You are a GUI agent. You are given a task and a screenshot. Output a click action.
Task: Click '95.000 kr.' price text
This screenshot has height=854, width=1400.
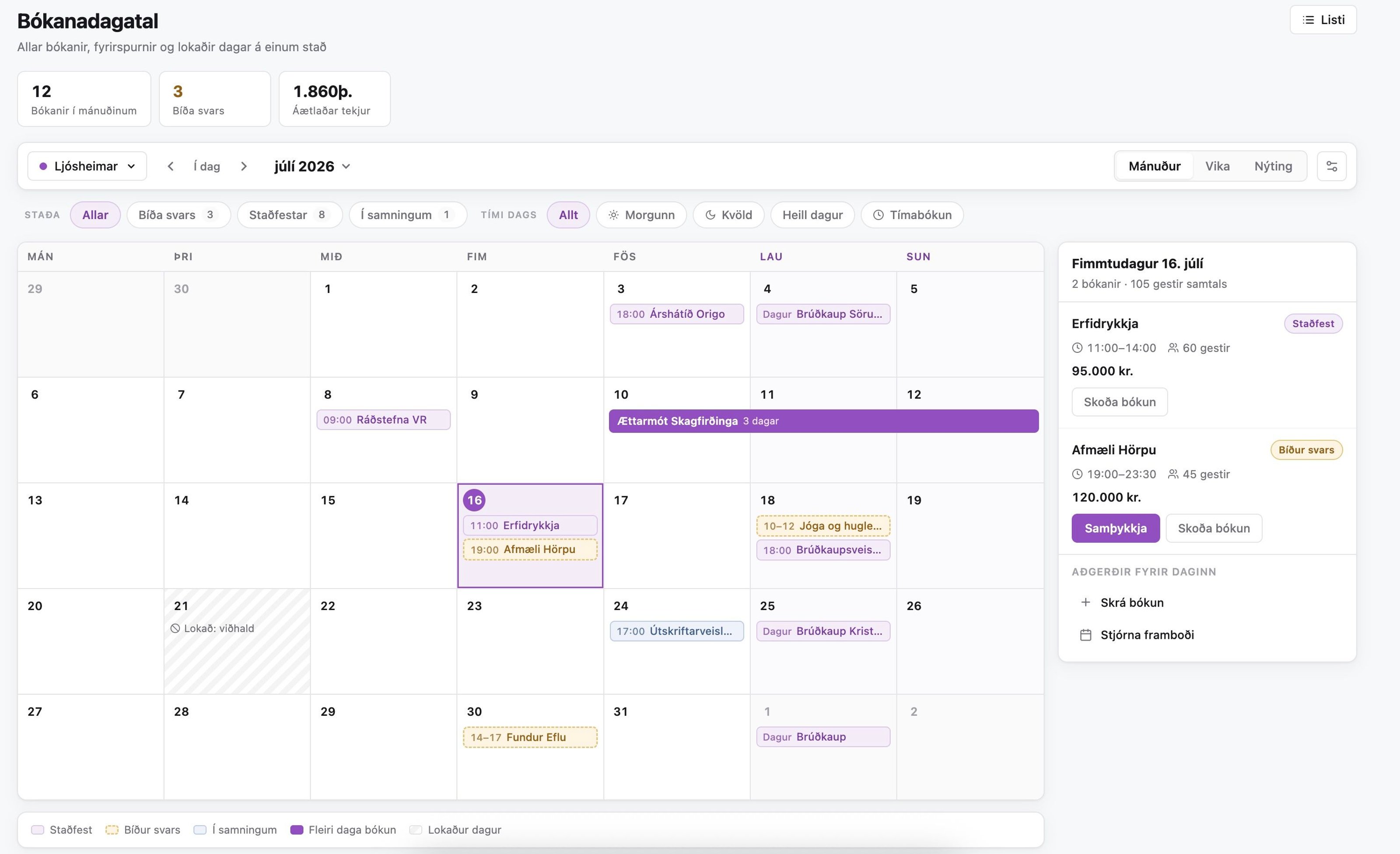click(x=1102, y=371)
